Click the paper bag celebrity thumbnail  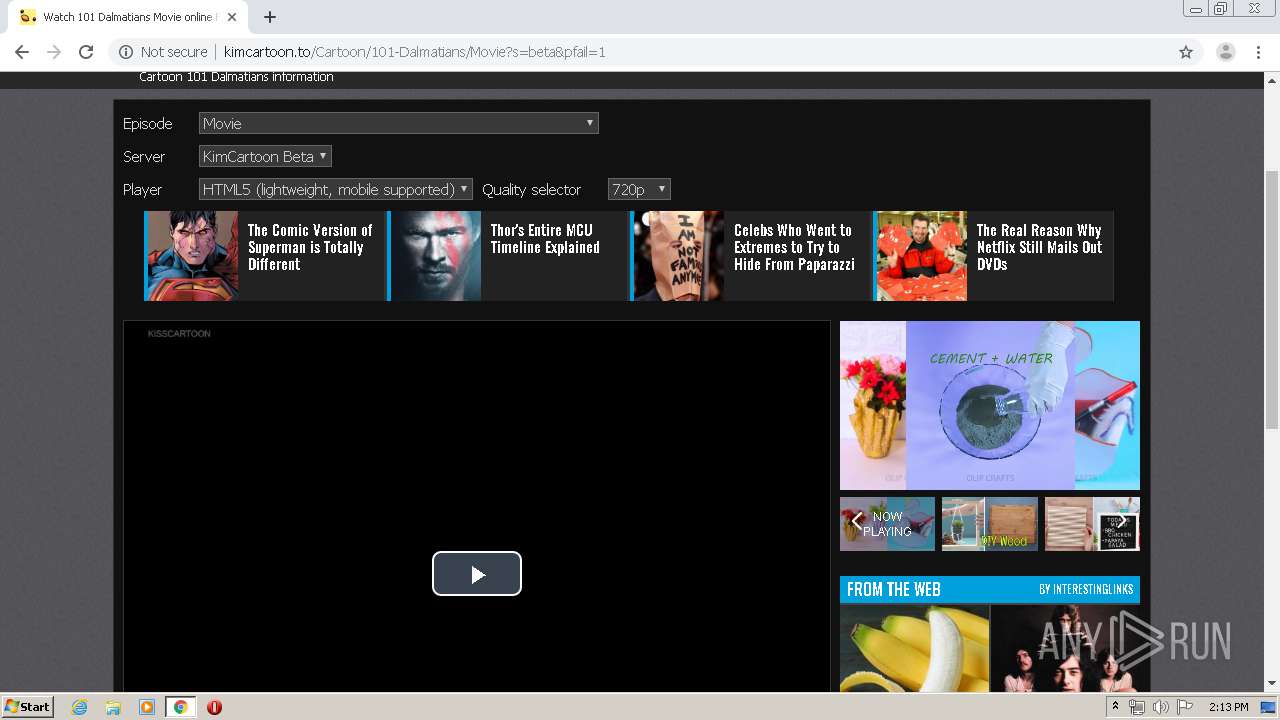pyautogui.click(x=677, y=256)
